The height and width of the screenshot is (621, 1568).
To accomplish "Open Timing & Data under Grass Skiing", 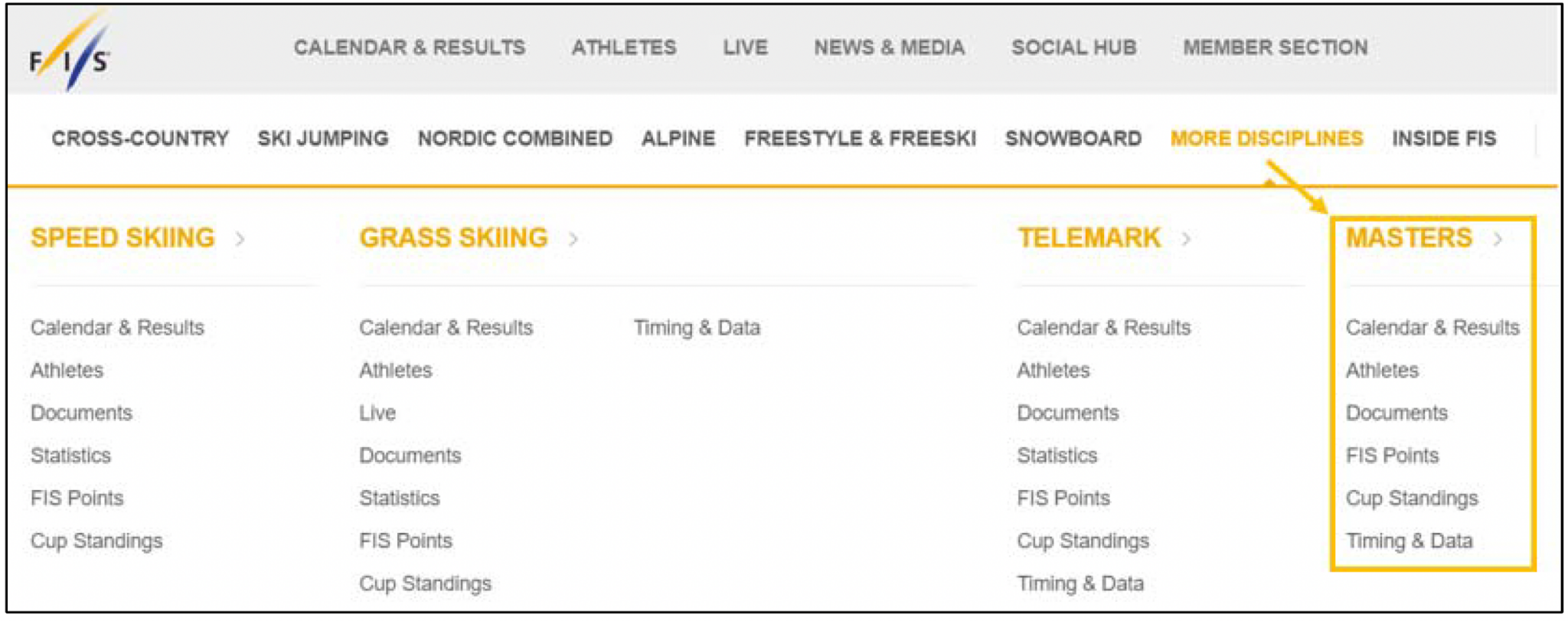I will pos(697,327).
